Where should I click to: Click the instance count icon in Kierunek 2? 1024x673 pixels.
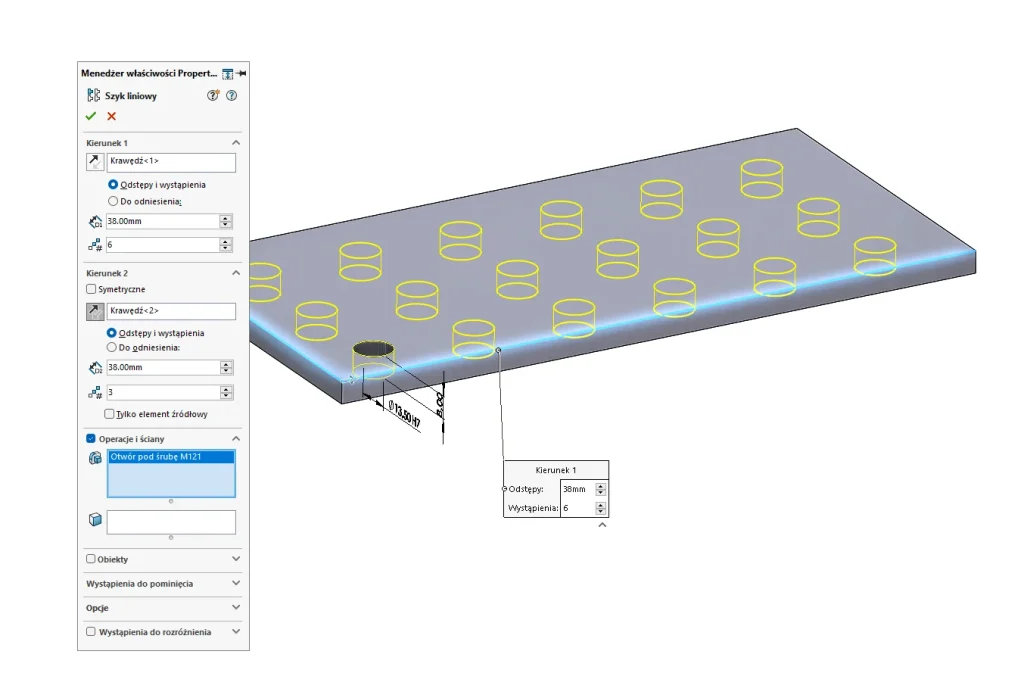[95, 392]
